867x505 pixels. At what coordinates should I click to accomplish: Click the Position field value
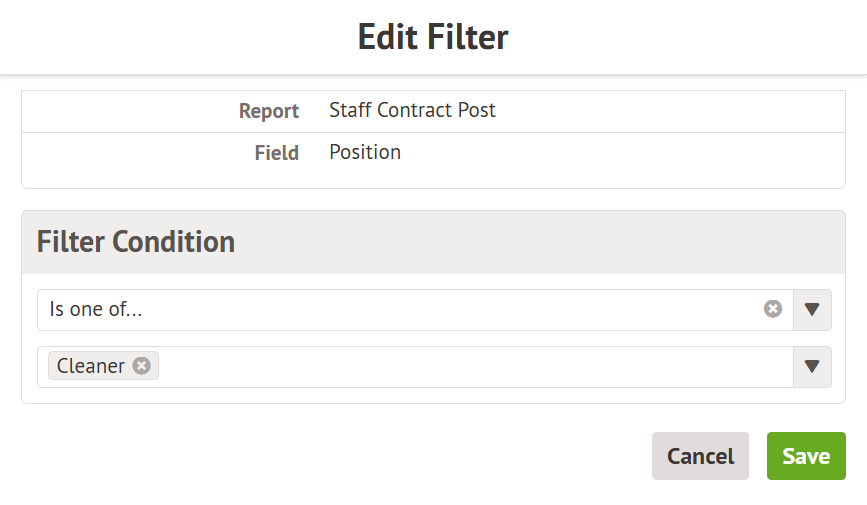pyautogui.click(x=365, y=153)
